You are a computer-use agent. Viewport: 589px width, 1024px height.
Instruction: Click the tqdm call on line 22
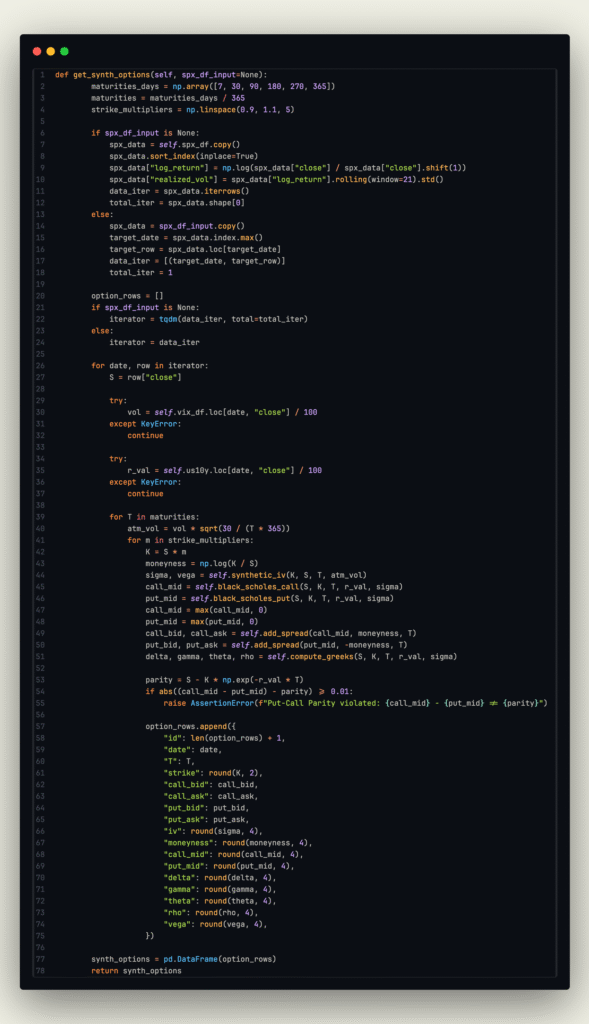pyautogui.click(x=168, y=319)
